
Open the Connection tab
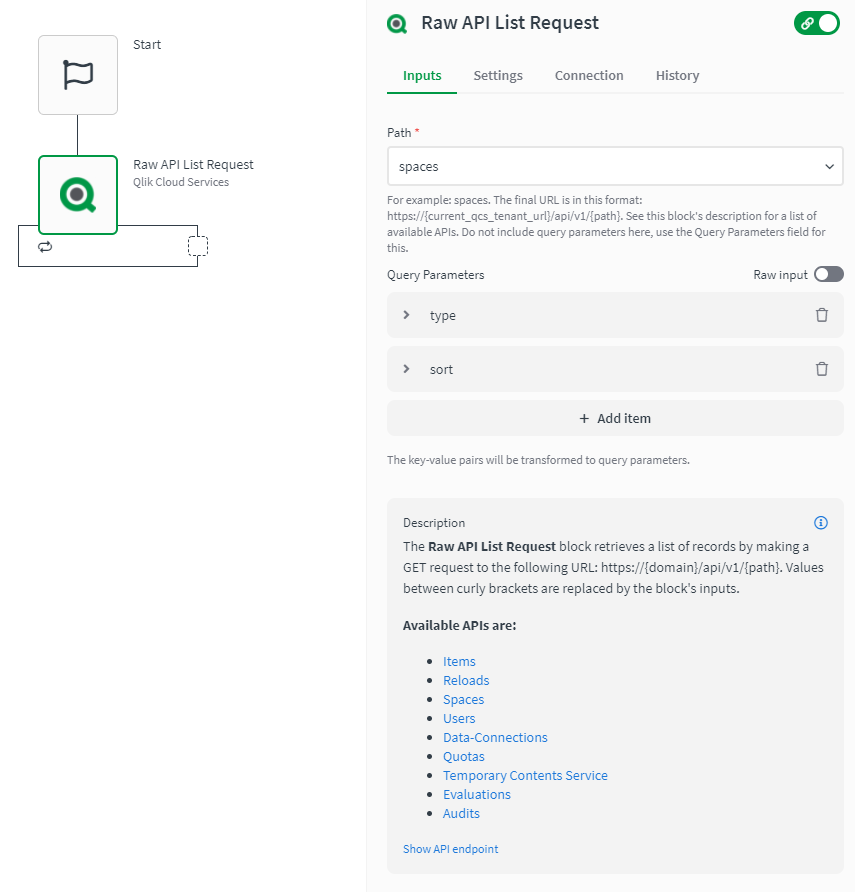point(589,76)
